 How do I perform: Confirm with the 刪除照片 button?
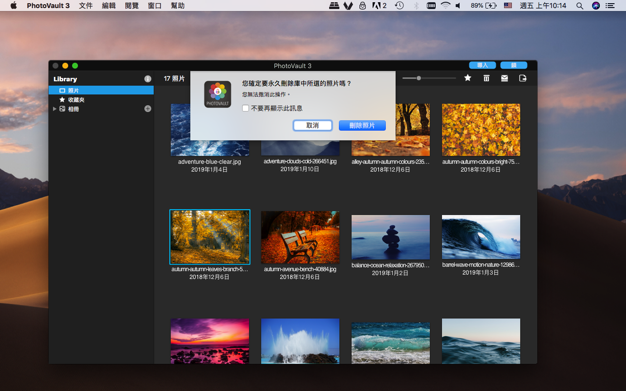pyautogui.click(x=362, y=125)
